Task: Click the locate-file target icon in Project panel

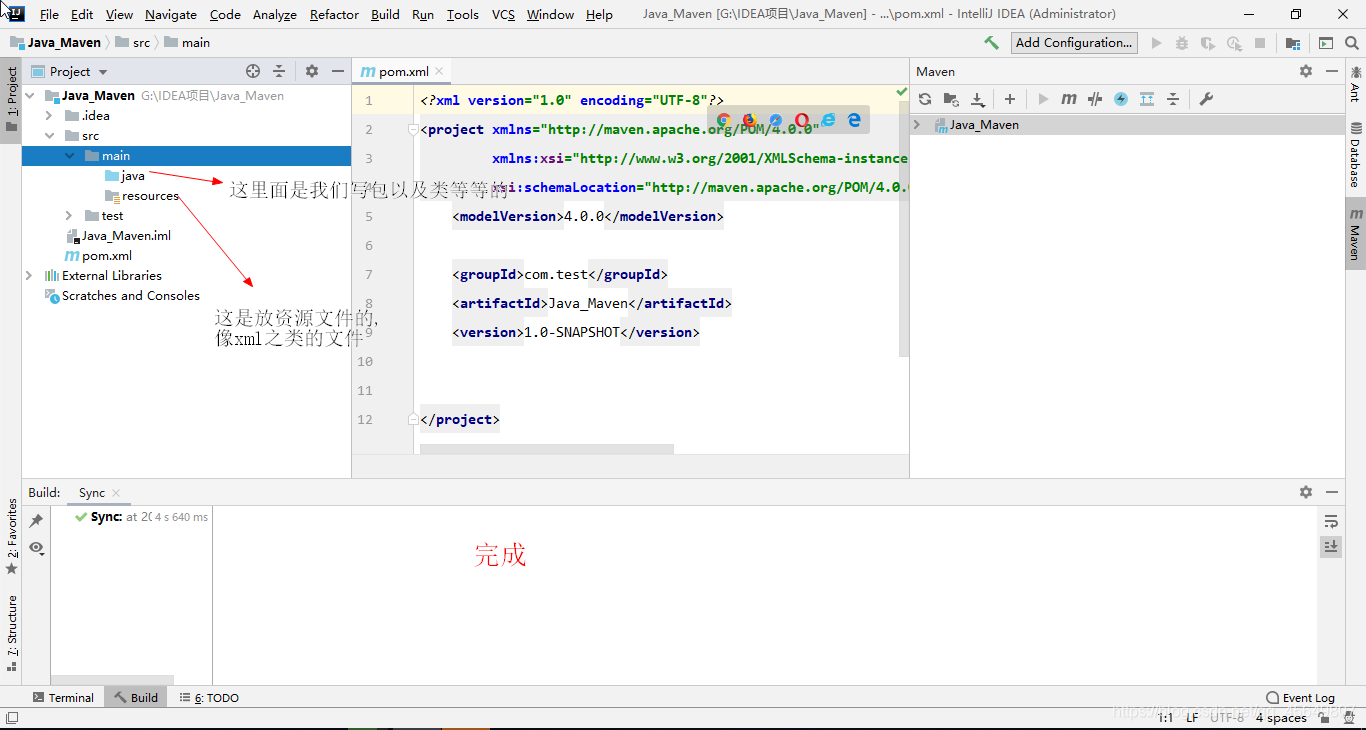Action: [253, 71]
